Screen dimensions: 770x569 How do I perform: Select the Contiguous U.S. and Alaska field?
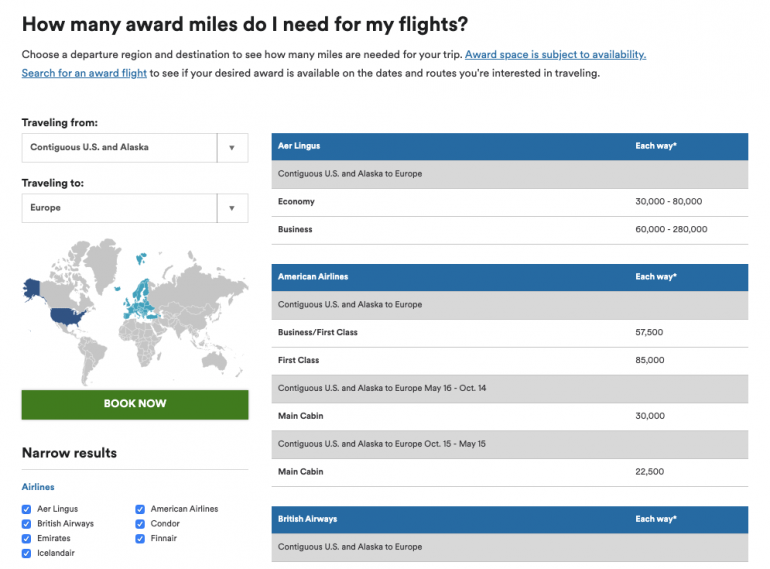click(119, 148)
